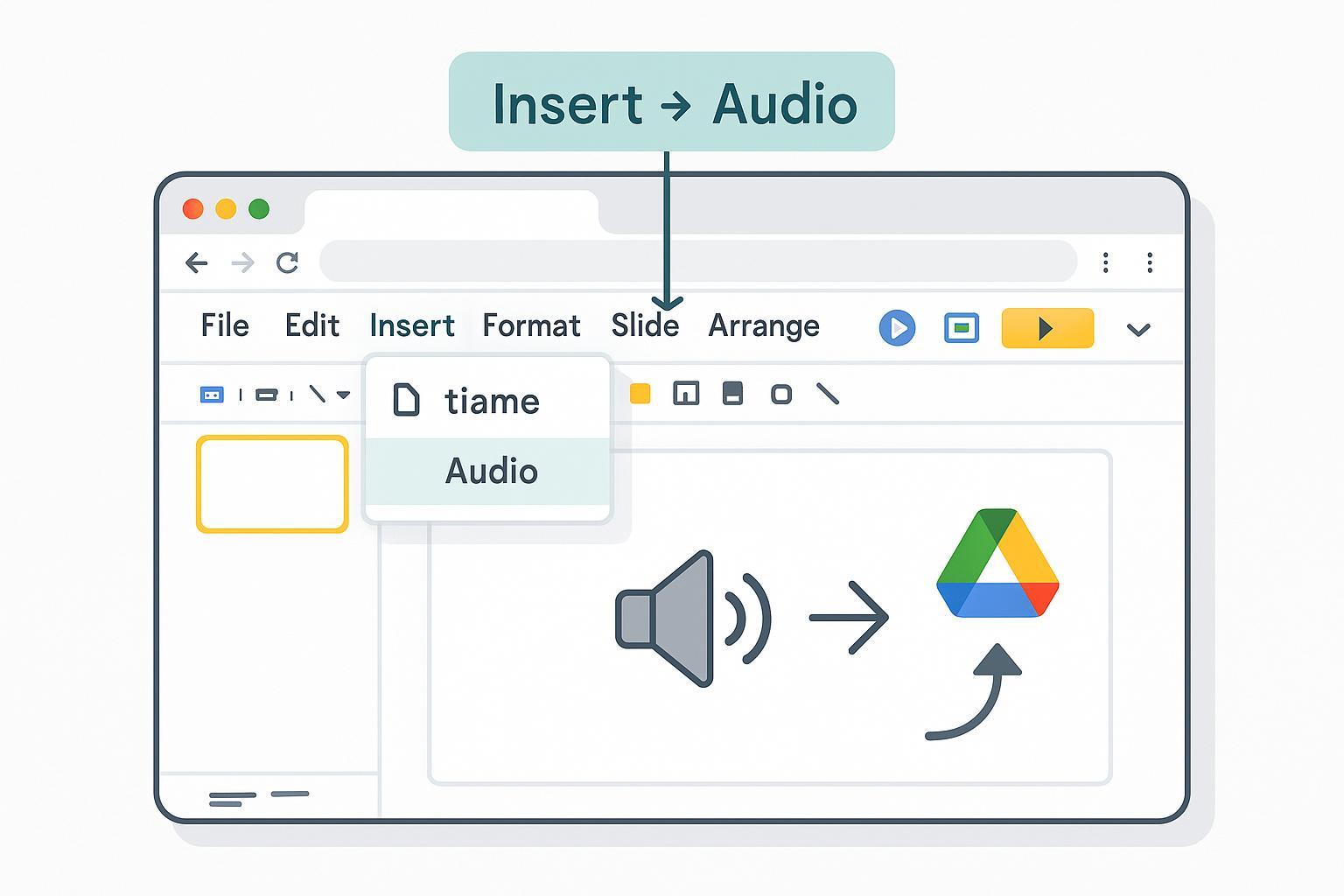Click the small toolbar dropdown triangle
This screenshot has height=896, width=1344.
(x=344, y=395)
